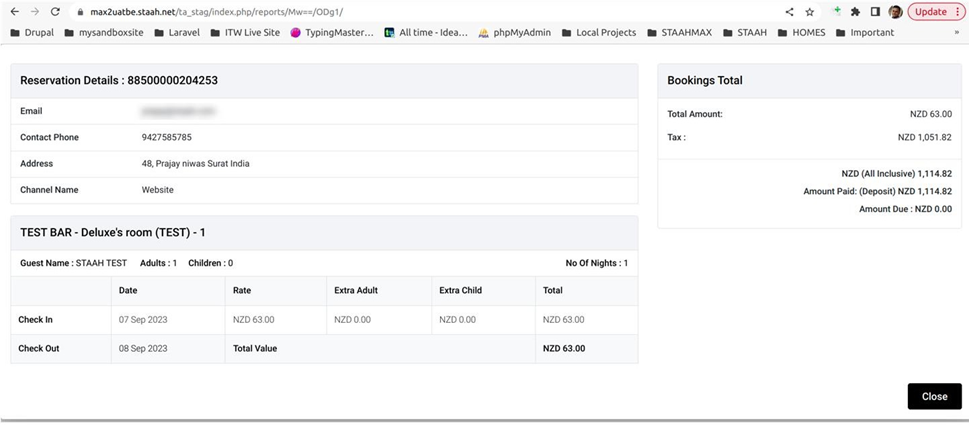
Task: Open the Drupal bookmarks folder
Action: pyautogui.click(x=32, y=32)
